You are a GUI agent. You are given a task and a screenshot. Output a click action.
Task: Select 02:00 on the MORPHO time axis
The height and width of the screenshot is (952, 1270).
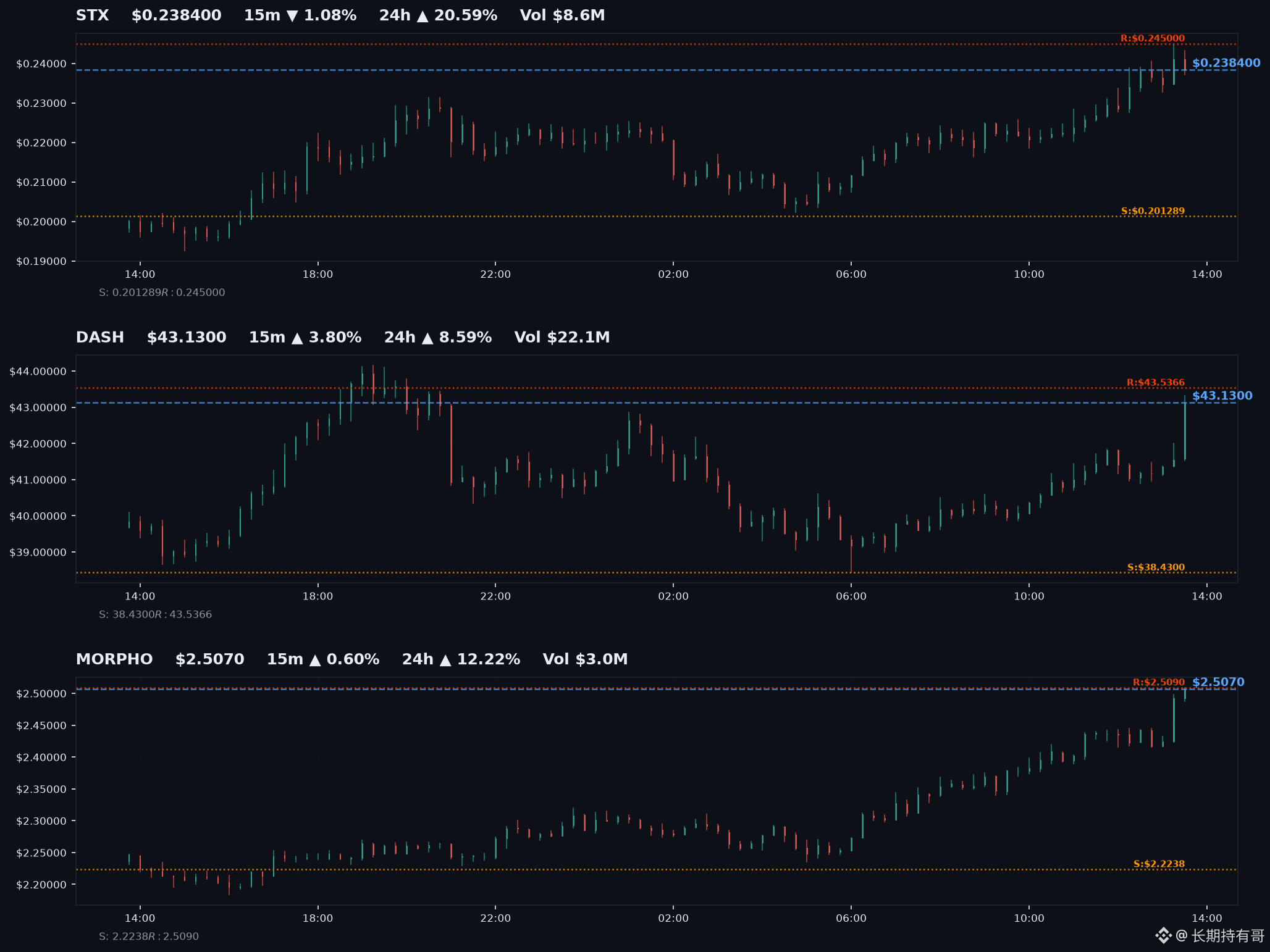(x=673, y=919)
